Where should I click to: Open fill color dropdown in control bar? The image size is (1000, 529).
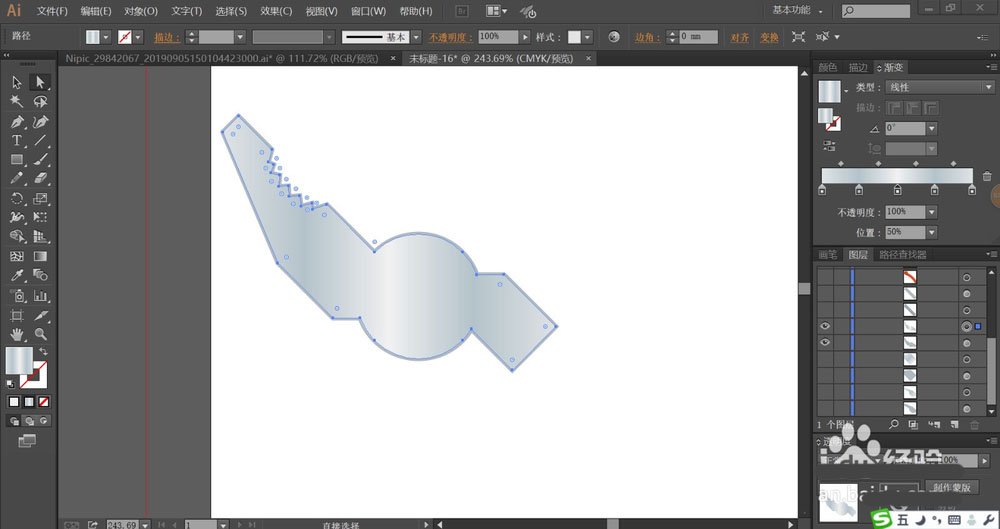point(106,37)
